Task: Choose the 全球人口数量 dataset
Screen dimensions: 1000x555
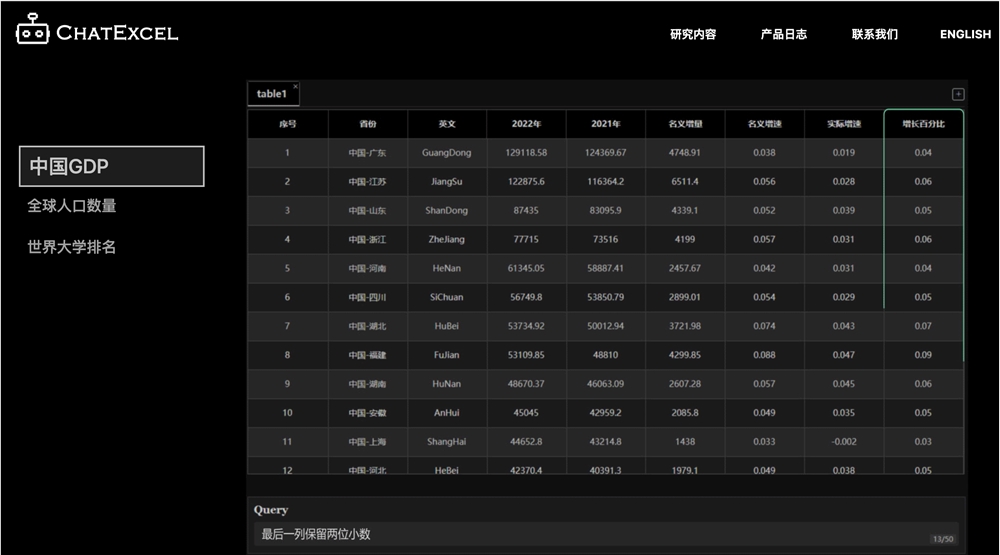Action: click(x=72, y=206)
